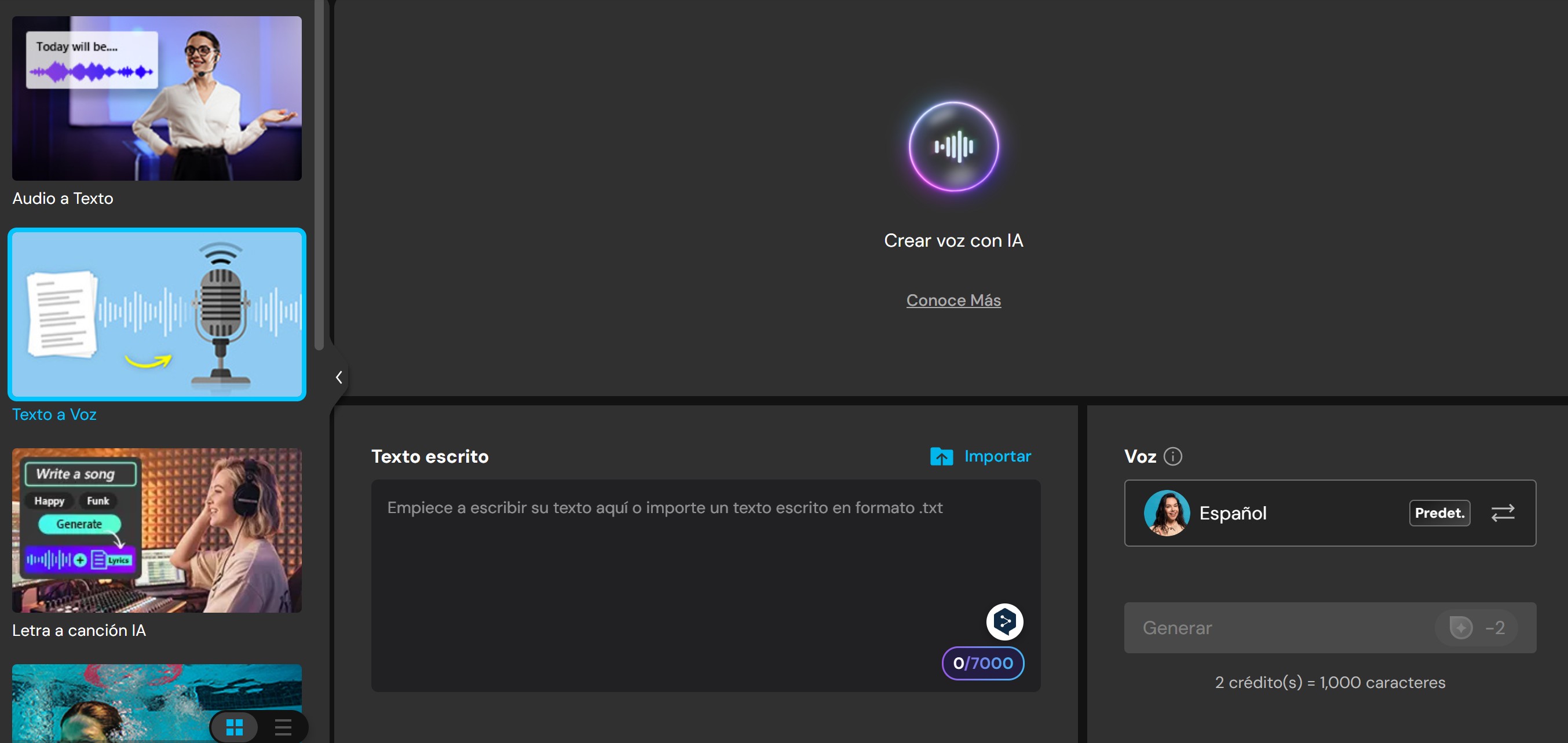The height and width of the screenshot is (743, 1568).
Task: Click the Importar folder upload icon
Action: pos(941,456)
